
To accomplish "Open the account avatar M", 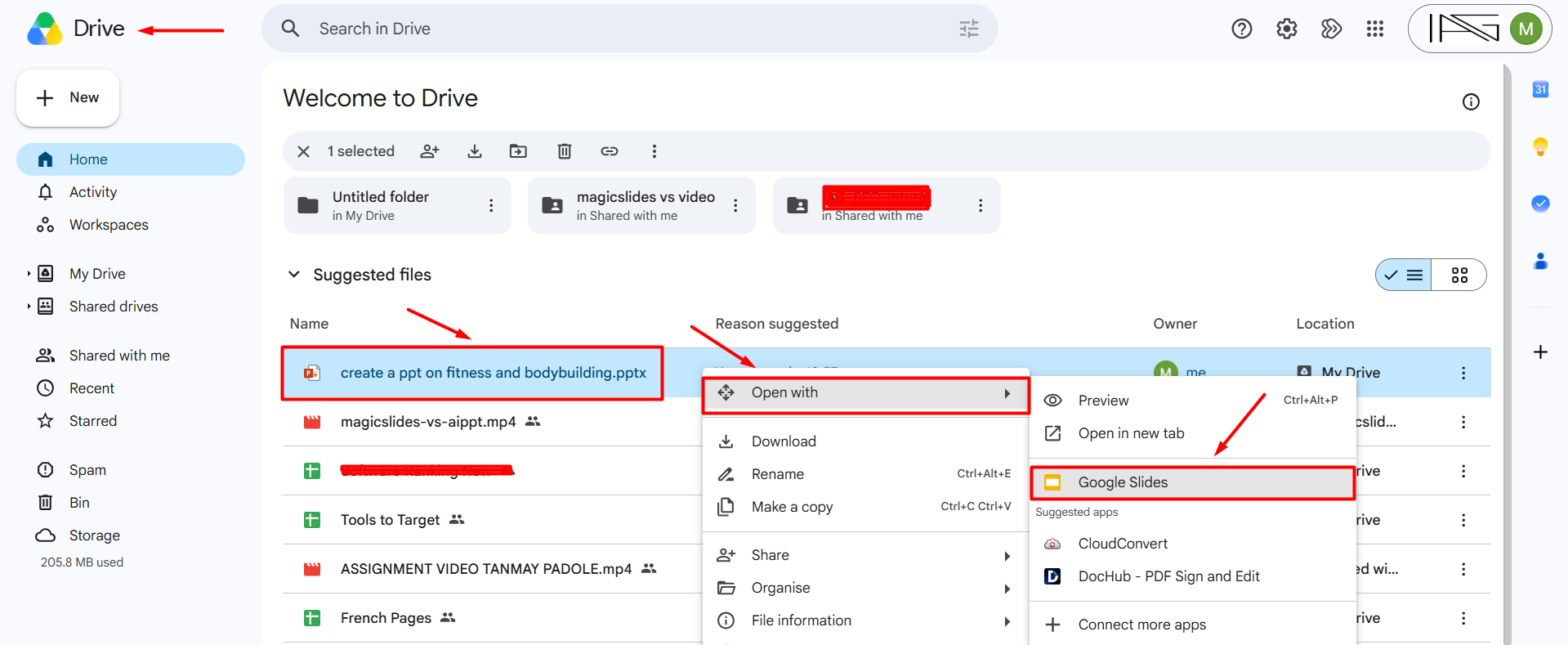I will click(x=1526, y=29).
